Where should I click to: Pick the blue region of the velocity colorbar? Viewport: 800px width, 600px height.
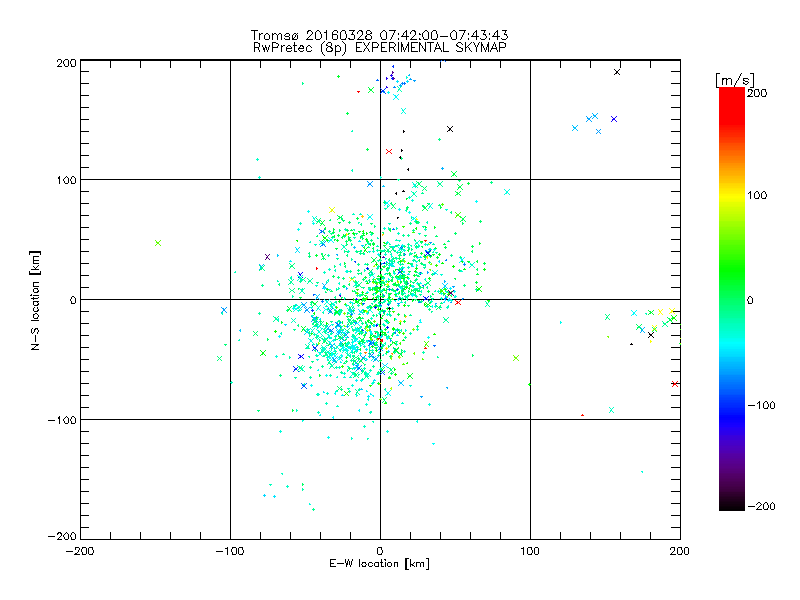[x=732, y=413]
